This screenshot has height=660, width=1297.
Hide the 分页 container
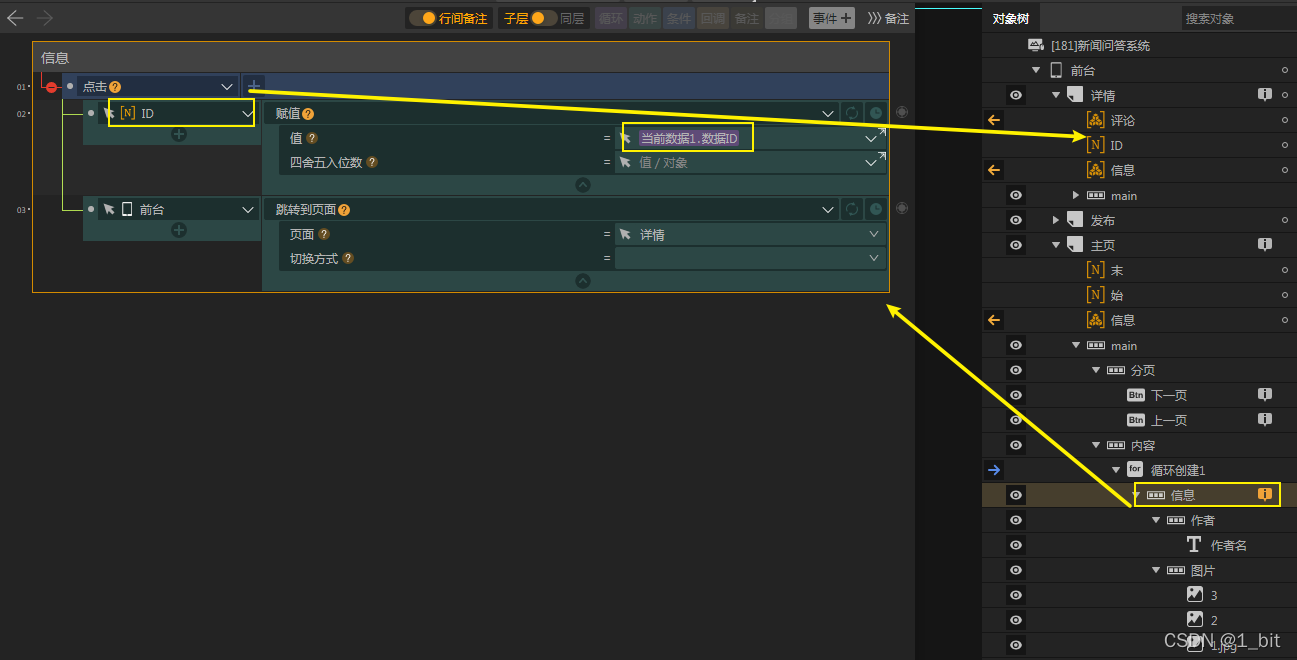point(1016,370)
